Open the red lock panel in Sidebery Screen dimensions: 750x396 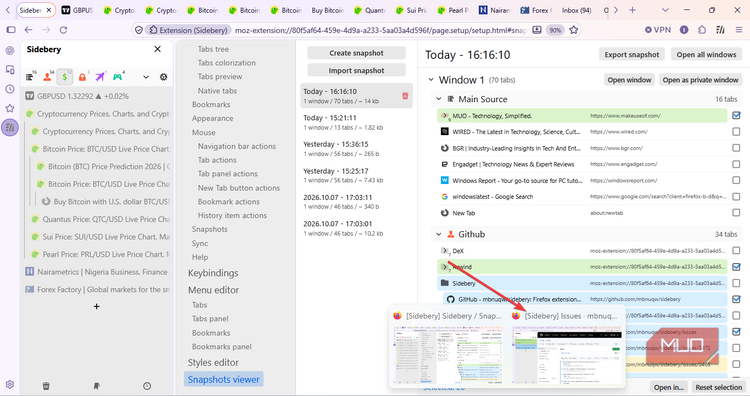tap(82, 77)
